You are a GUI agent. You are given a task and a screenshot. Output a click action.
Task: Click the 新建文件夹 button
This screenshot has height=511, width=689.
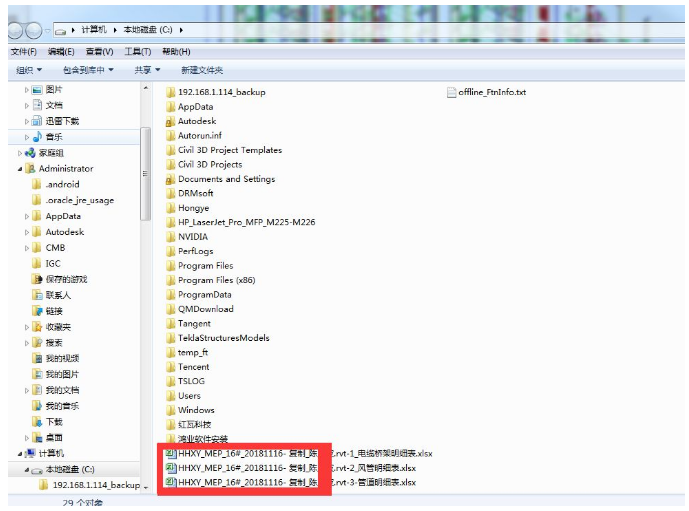coord(202,70)
